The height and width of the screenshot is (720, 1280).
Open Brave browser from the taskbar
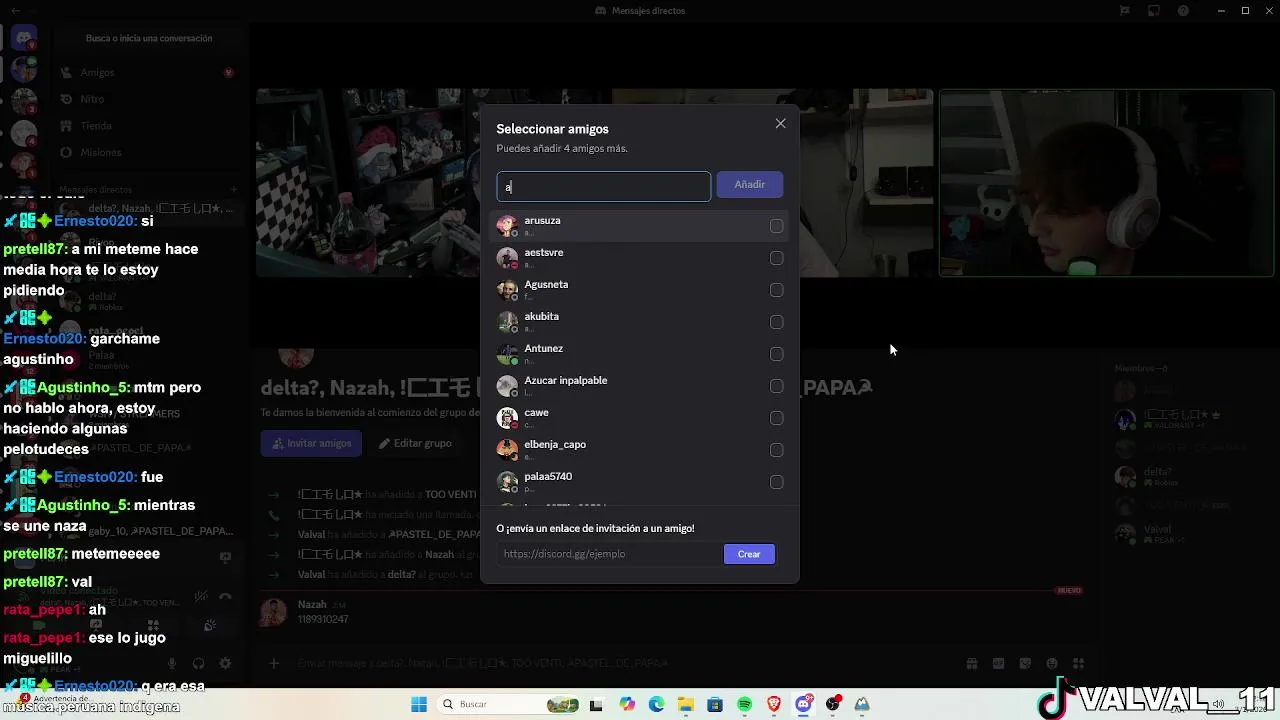[x=774, y=704]
